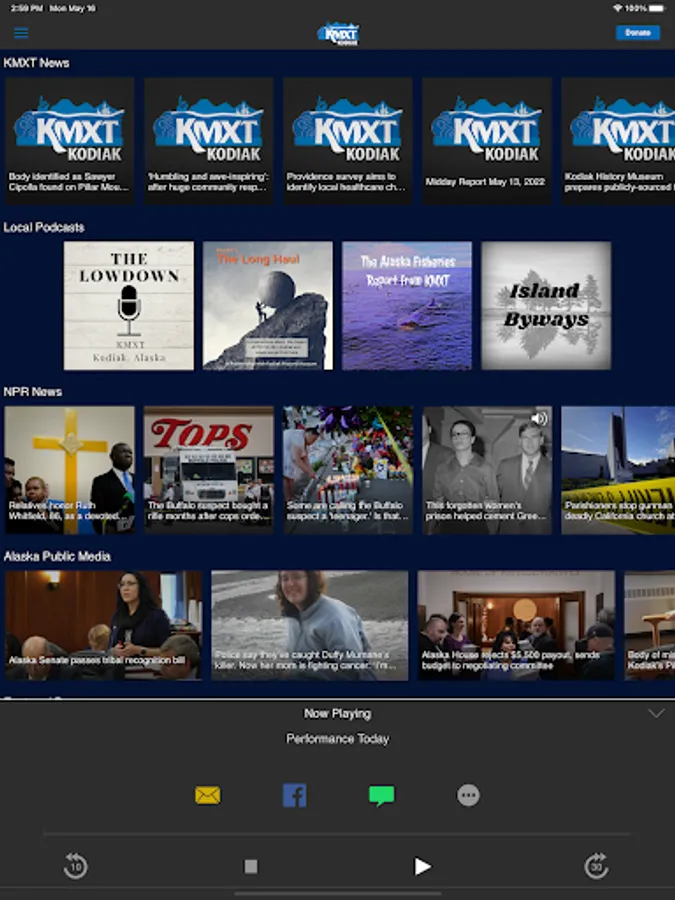Click the Donate button
Screen dimensions: 675x900
[637, 33]
